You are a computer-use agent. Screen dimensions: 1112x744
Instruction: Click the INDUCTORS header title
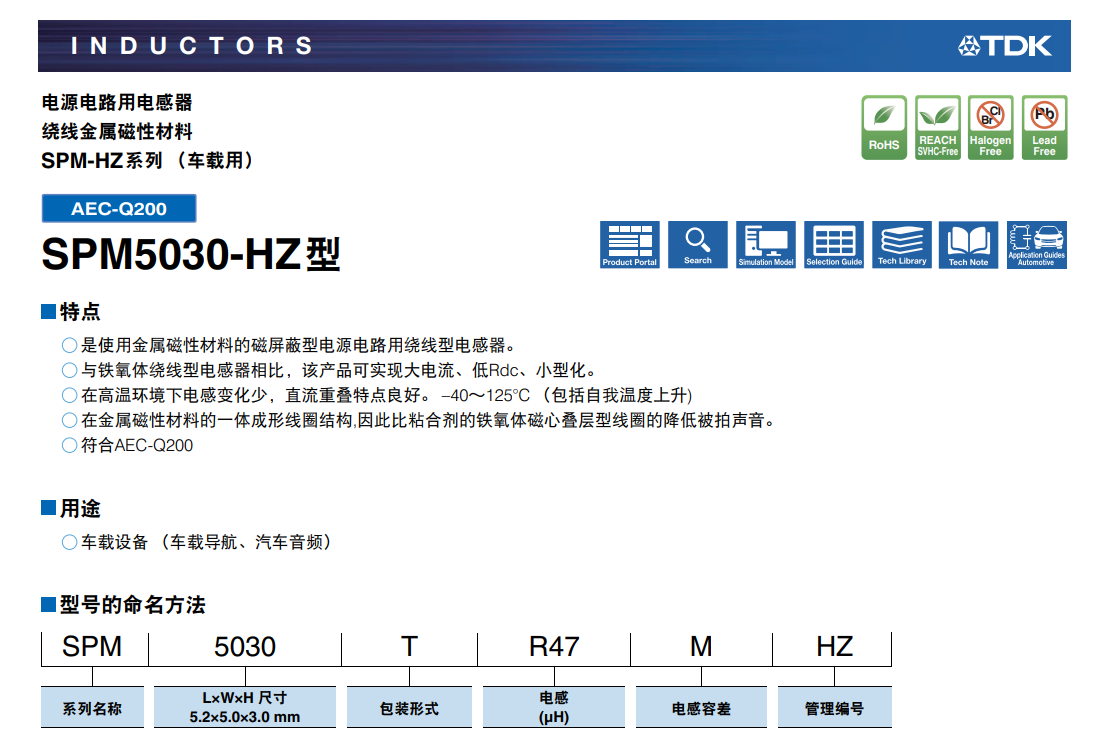pyautogui.click(x=191, y=46)
